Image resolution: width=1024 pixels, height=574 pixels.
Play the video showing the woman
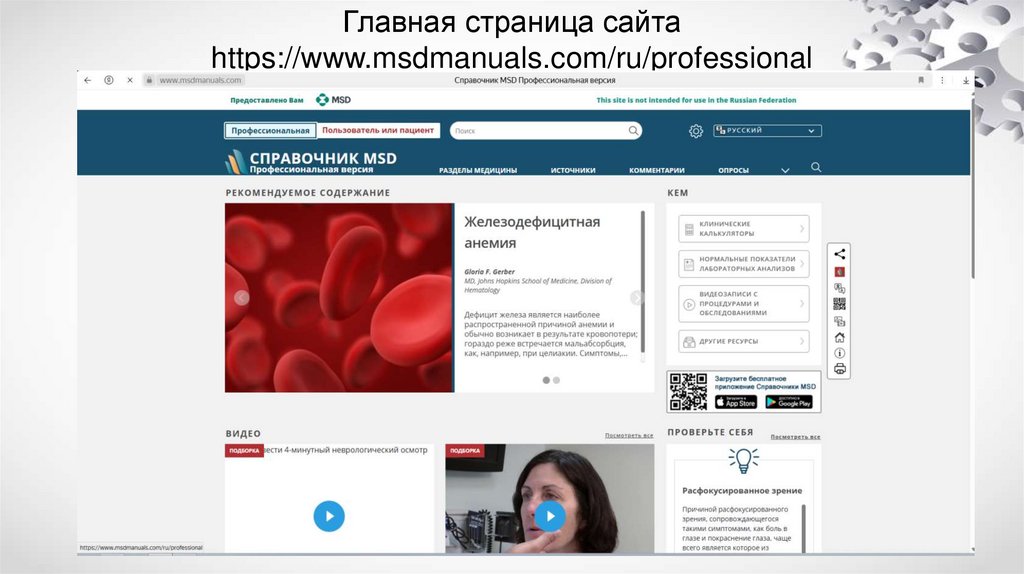pyautogui.click(x=550, y=516)
